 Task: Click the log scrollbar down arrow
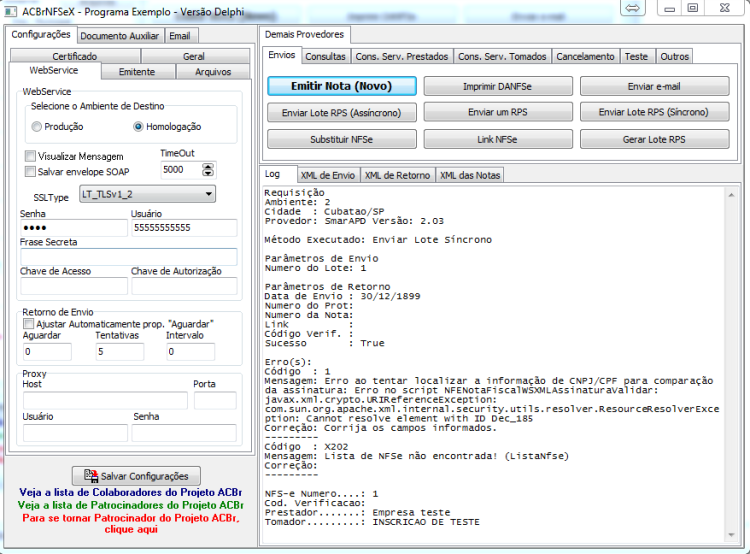[x=731, y=535]
